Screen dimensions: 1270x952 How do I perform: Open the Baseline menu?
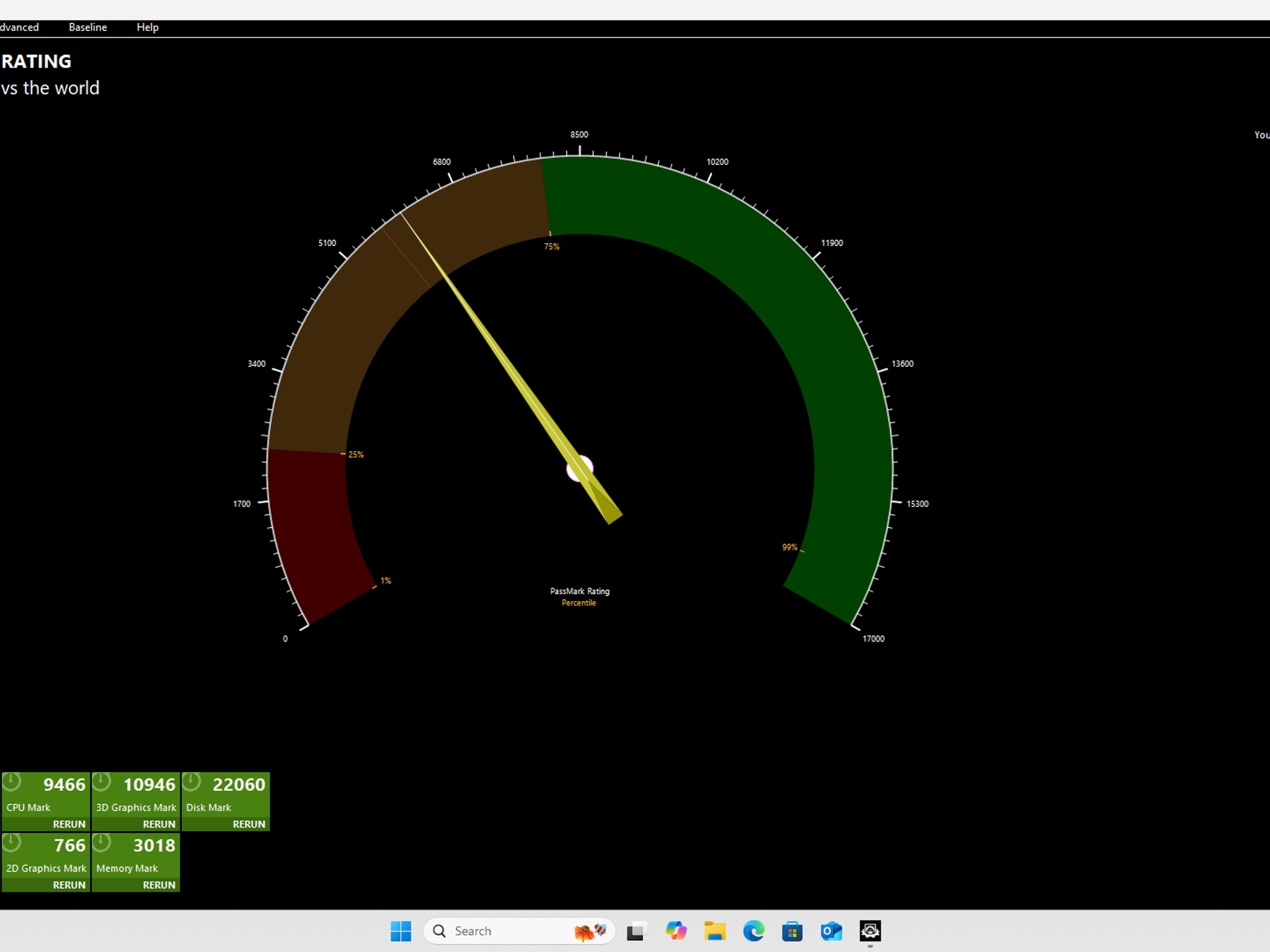click(88, 27)
